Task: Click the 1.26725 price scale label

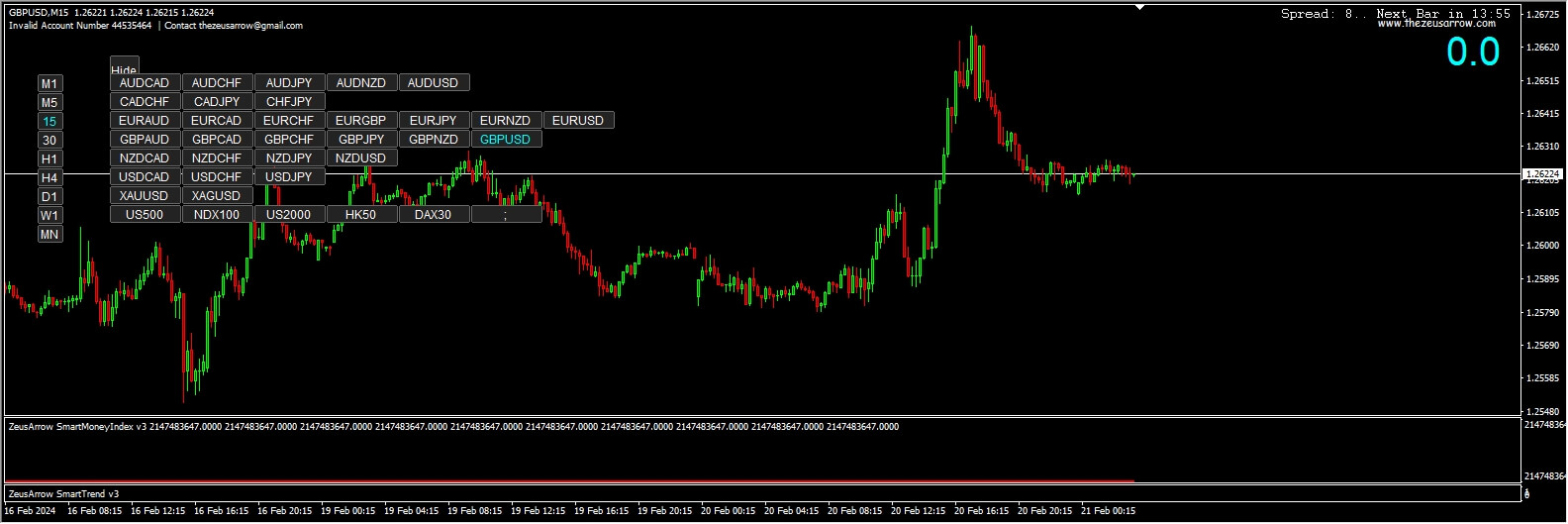Action: click(1544, 15)
